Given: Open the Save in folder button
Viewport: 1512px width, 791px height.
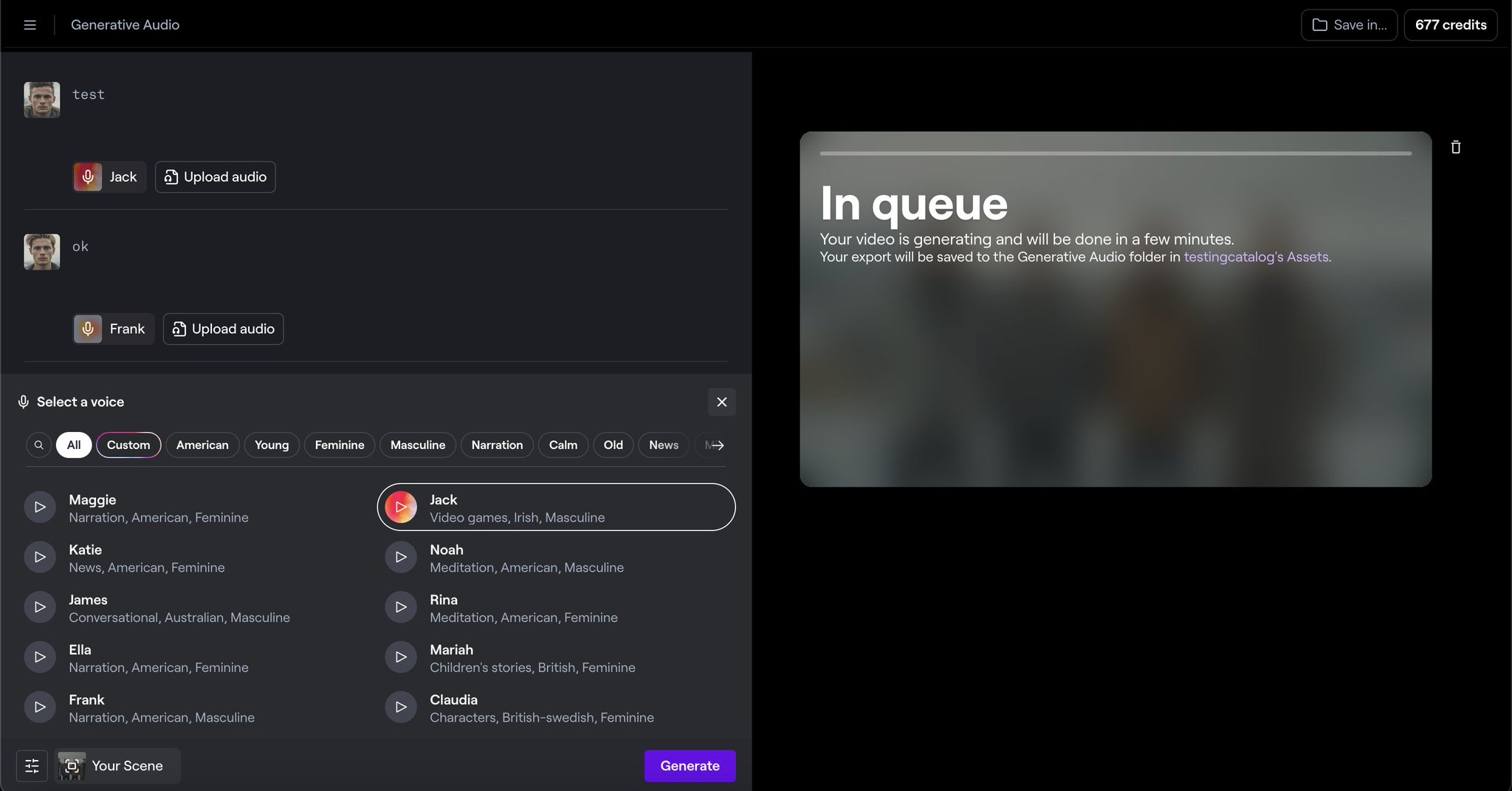Looking at the screenshot, I should click(x=1349, y=25).
